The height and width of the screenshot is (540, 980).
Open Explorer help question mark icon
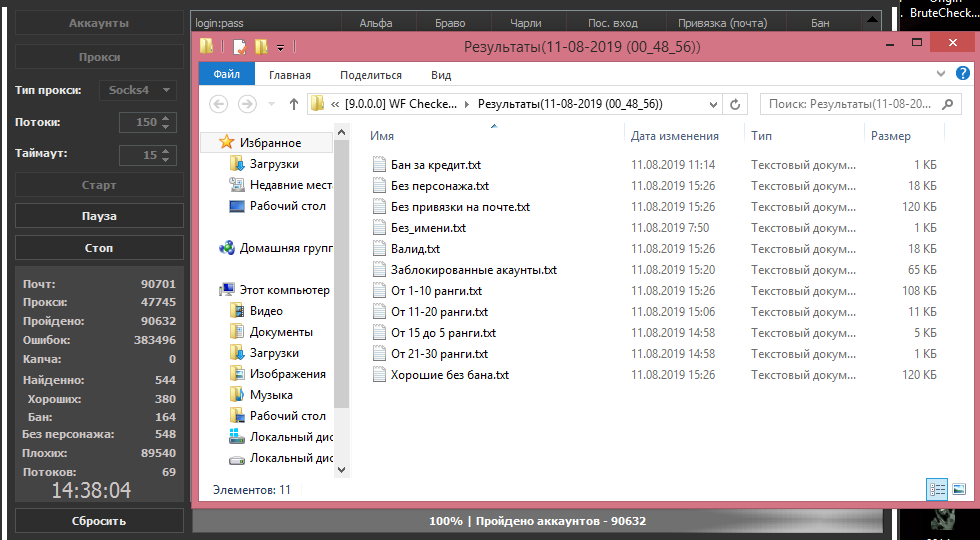point(963,74)
